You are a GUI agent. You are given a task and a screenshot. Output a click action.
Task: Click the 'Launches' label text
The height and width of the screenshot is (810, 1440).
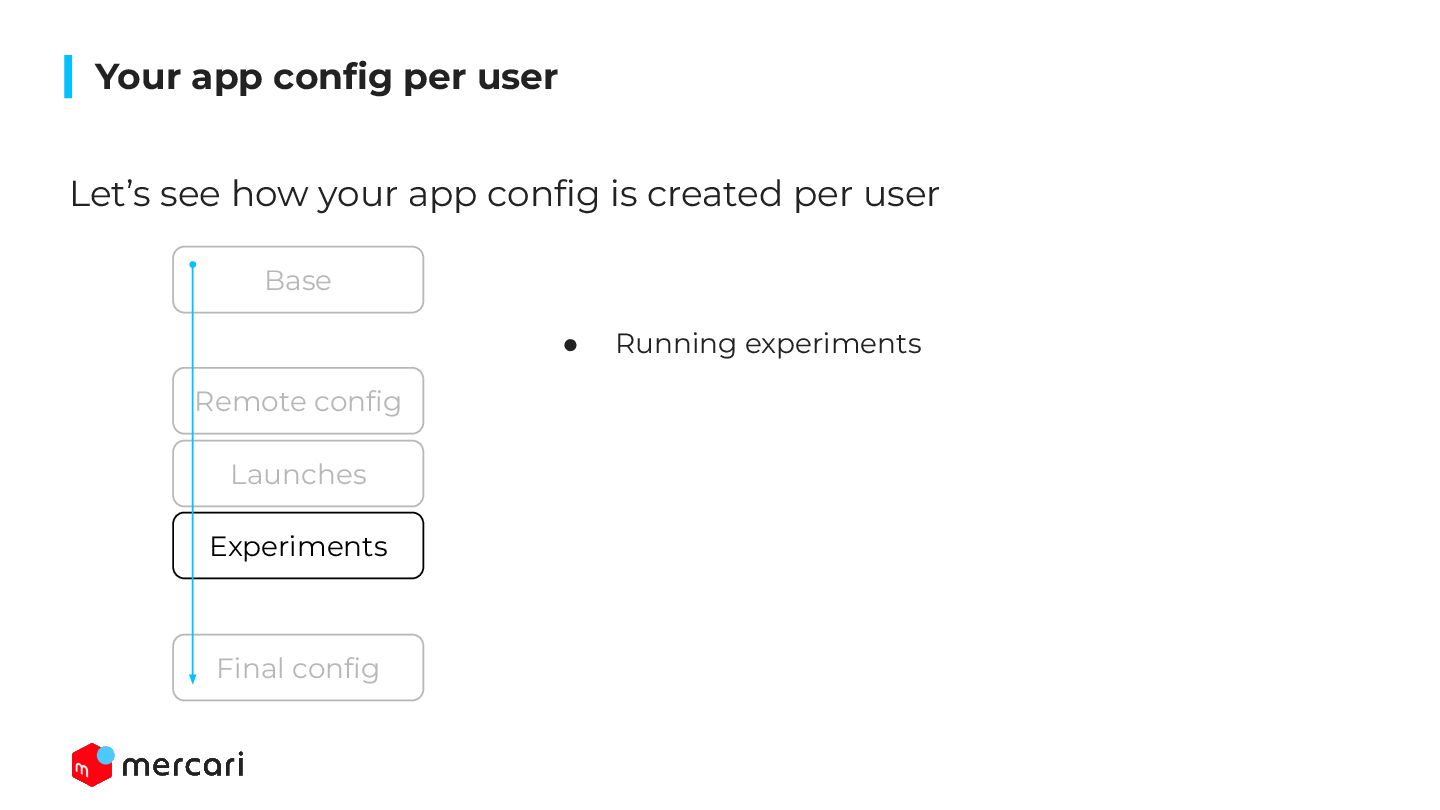298,474
